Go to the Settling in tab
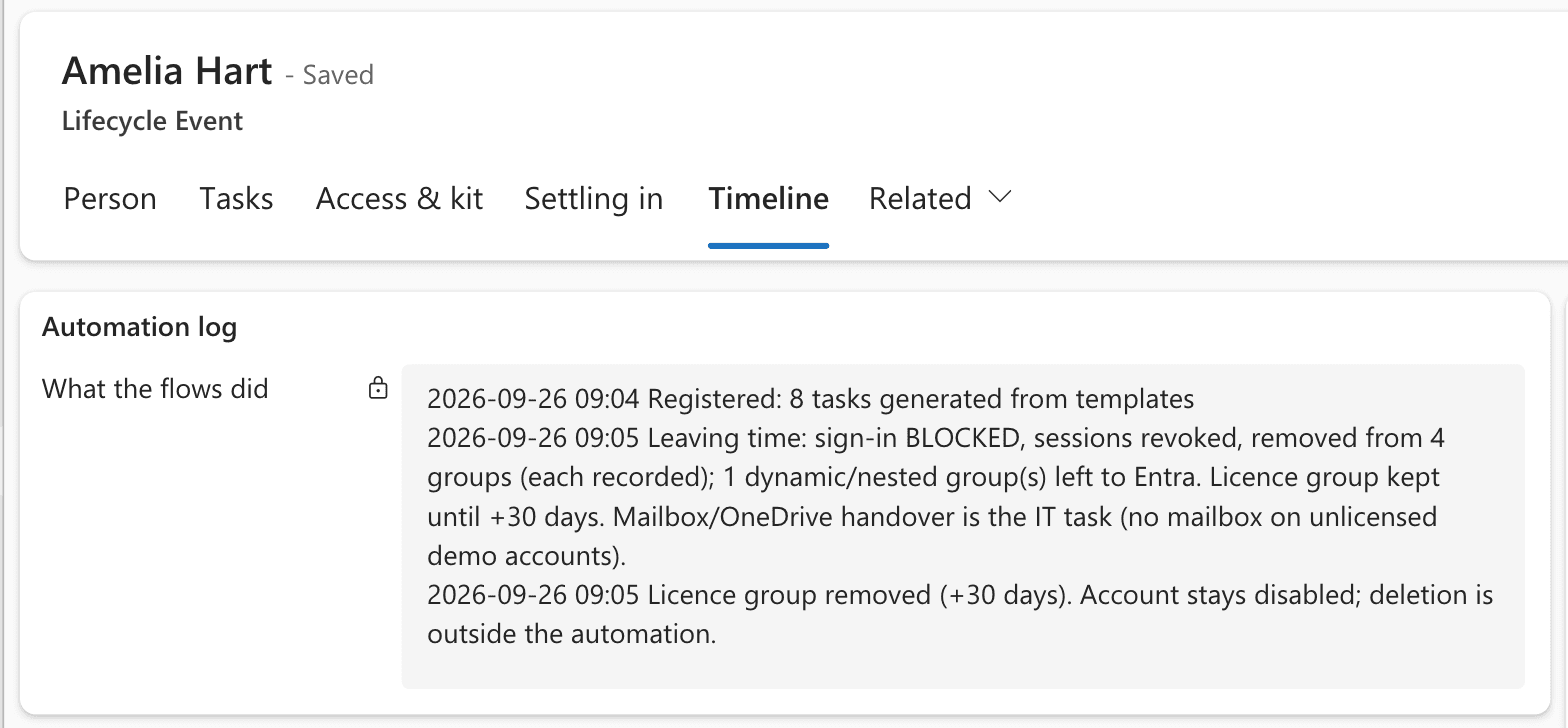This screenshot has width=1568, height=728. pyautogui.click(x=594, y=199)
